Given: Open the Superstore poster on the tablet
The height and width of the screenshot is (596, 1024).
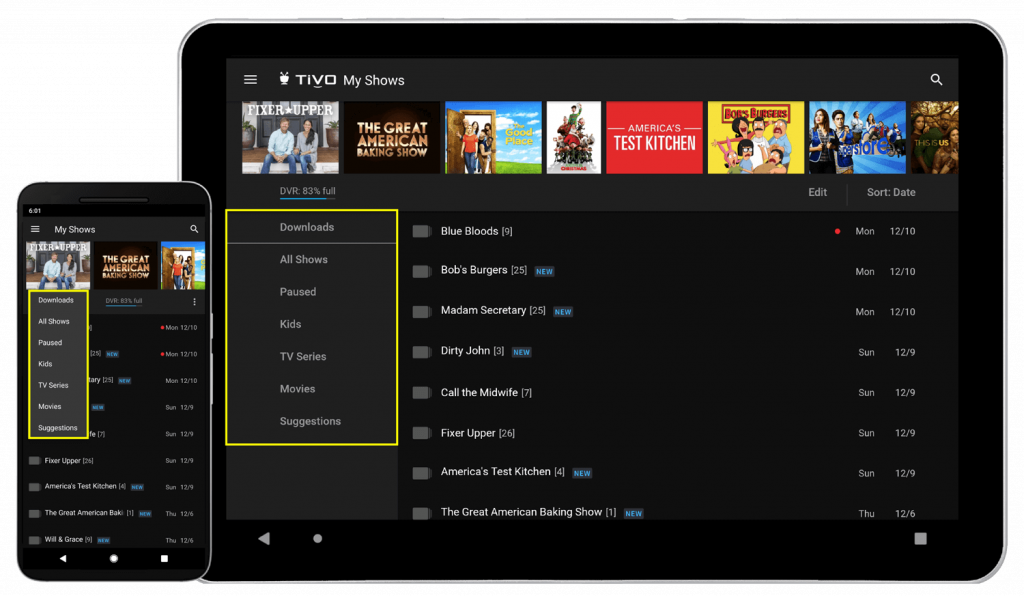Looking at the screenshot, I should pos(857,138).
